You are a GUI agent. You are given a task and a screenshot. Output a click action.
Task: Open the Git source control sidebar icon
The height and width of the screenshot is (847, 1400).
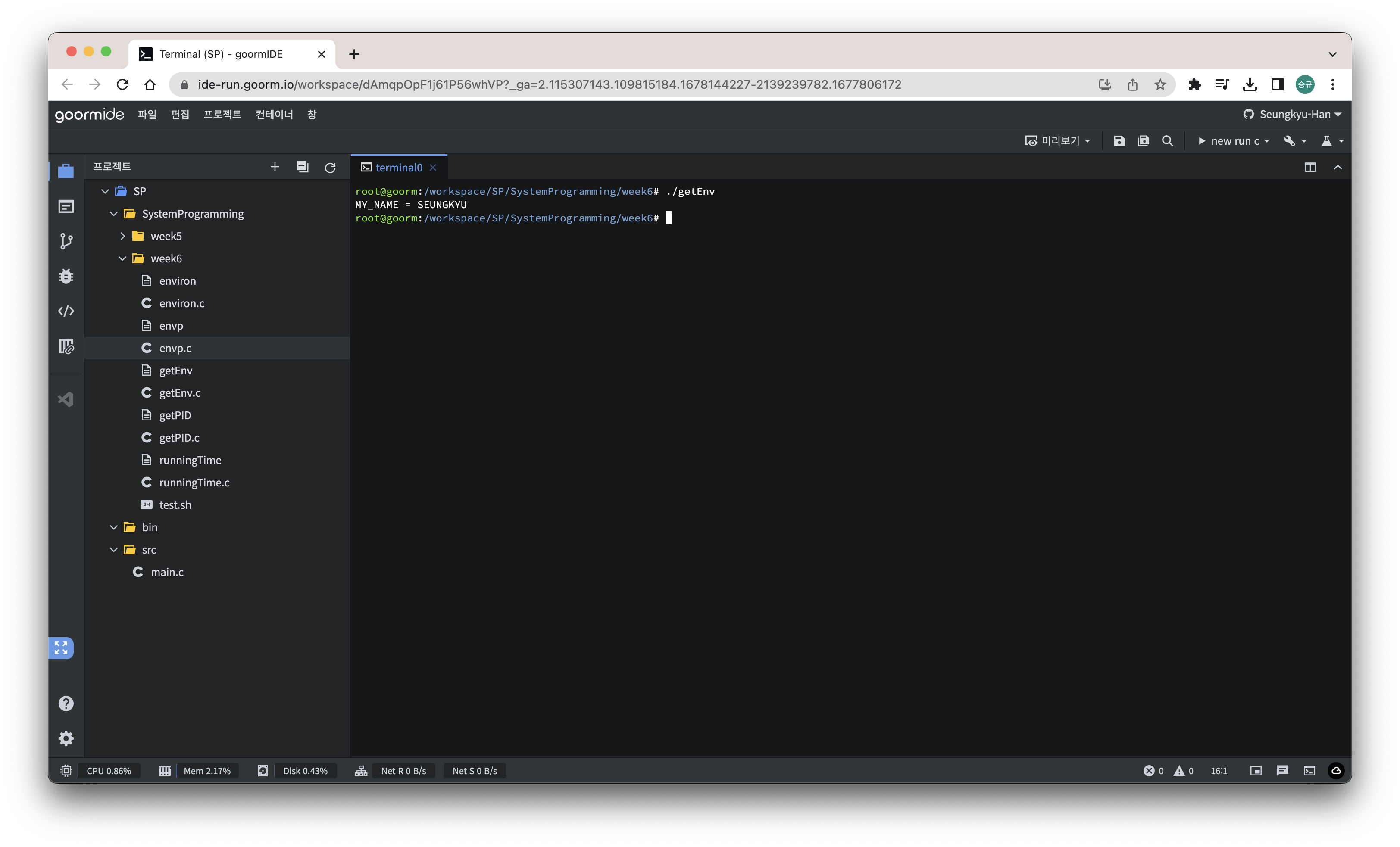click(x=66, y=241)
